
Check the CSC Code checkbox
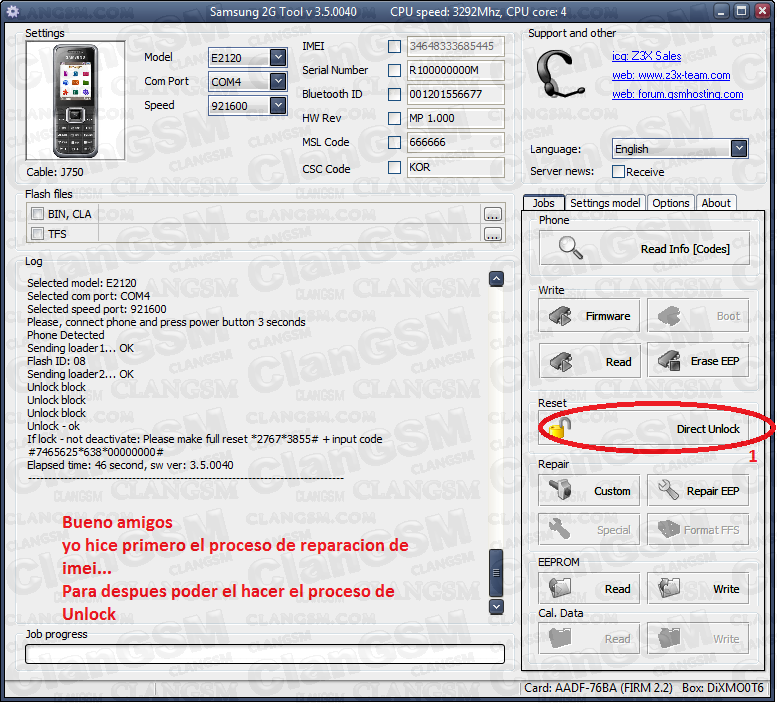tap(394, 167)
